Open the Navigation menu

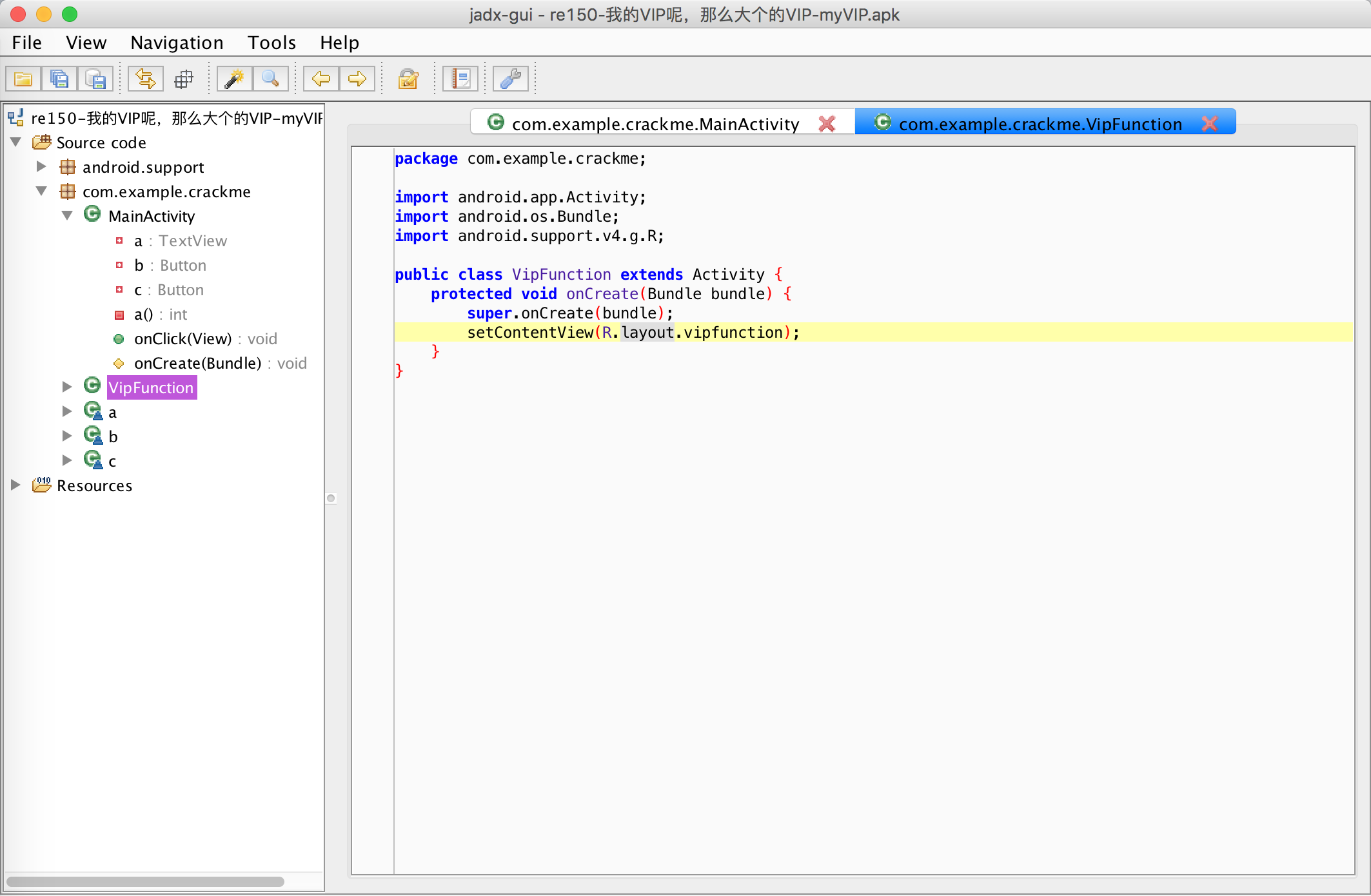(177, 43)
